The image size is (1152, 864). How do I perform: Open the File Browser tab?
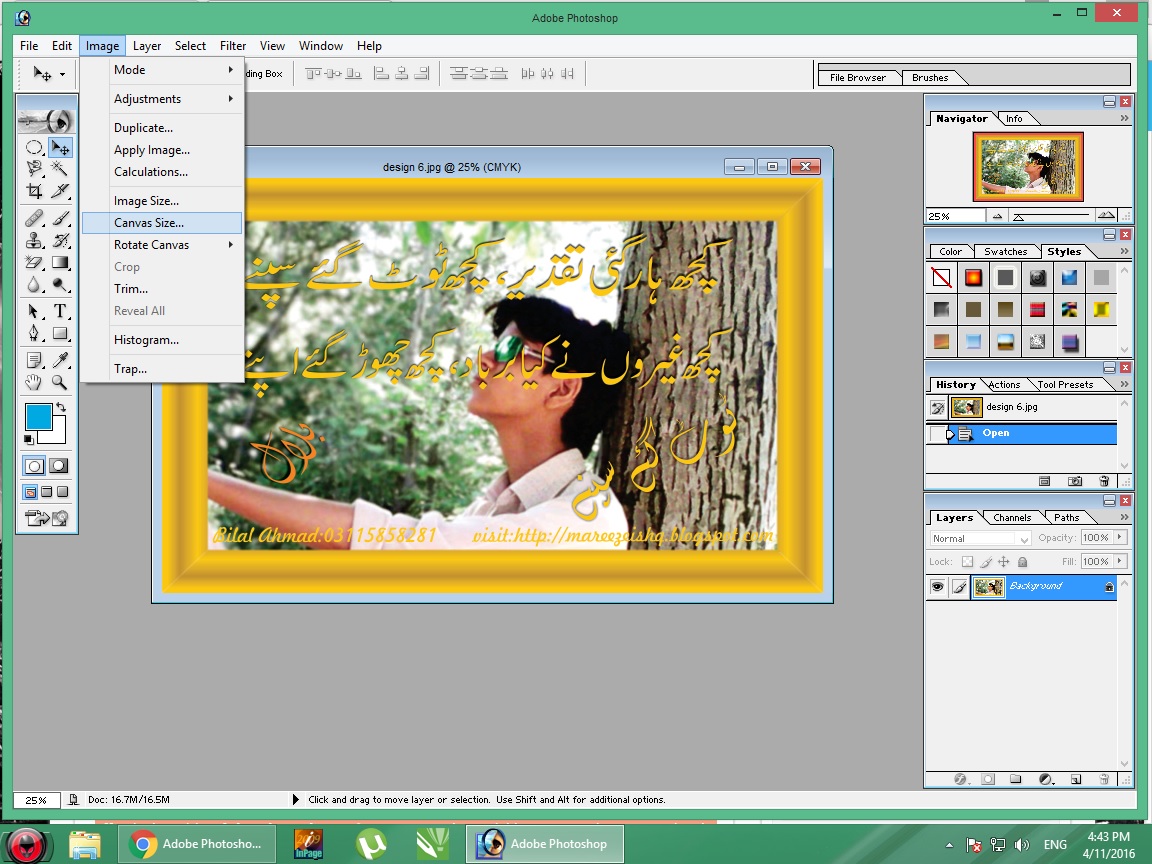coord(857,78)
